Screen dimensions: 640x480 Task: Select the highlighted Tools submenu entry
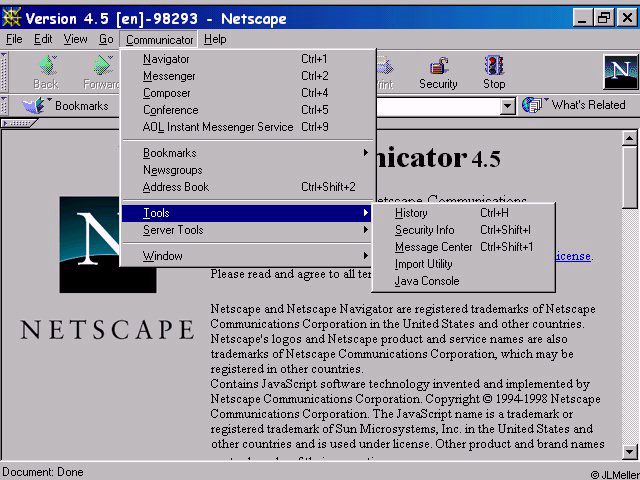(x=247, y=213)
